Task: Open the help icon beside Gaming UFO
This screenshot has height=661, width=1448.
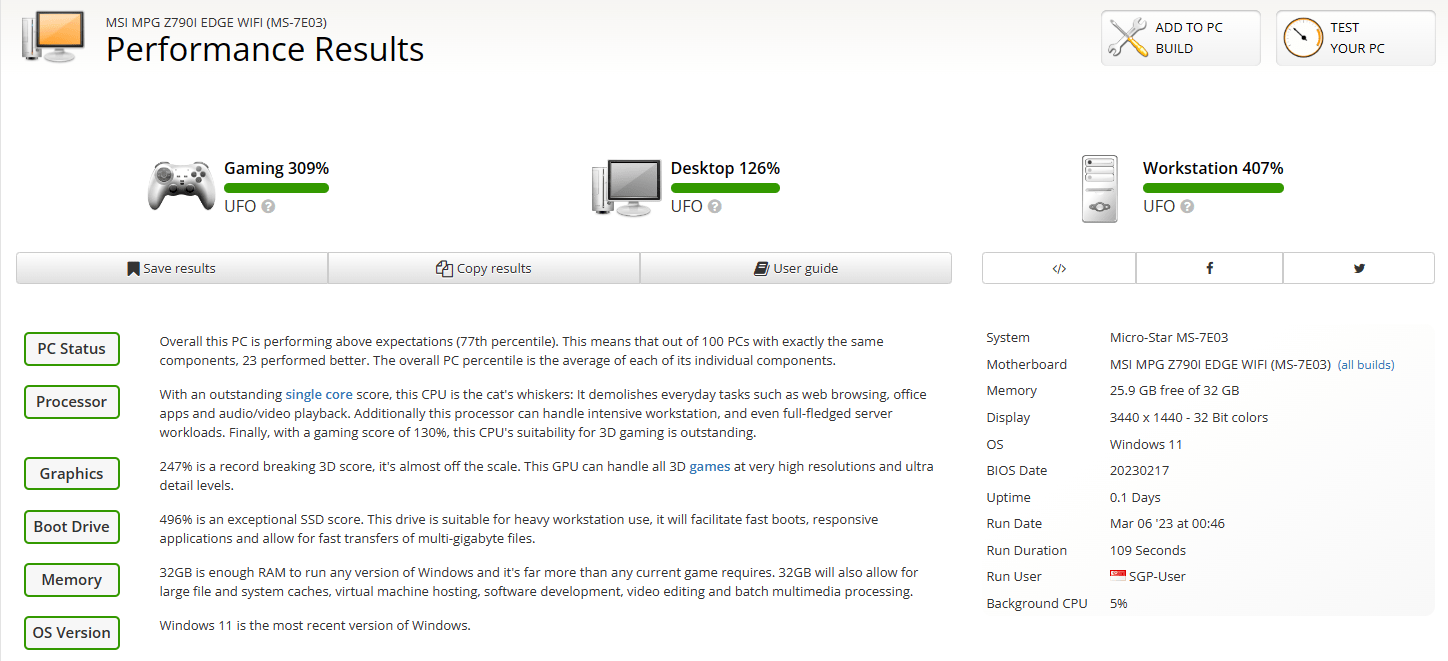Action: [x=268, y=207]
